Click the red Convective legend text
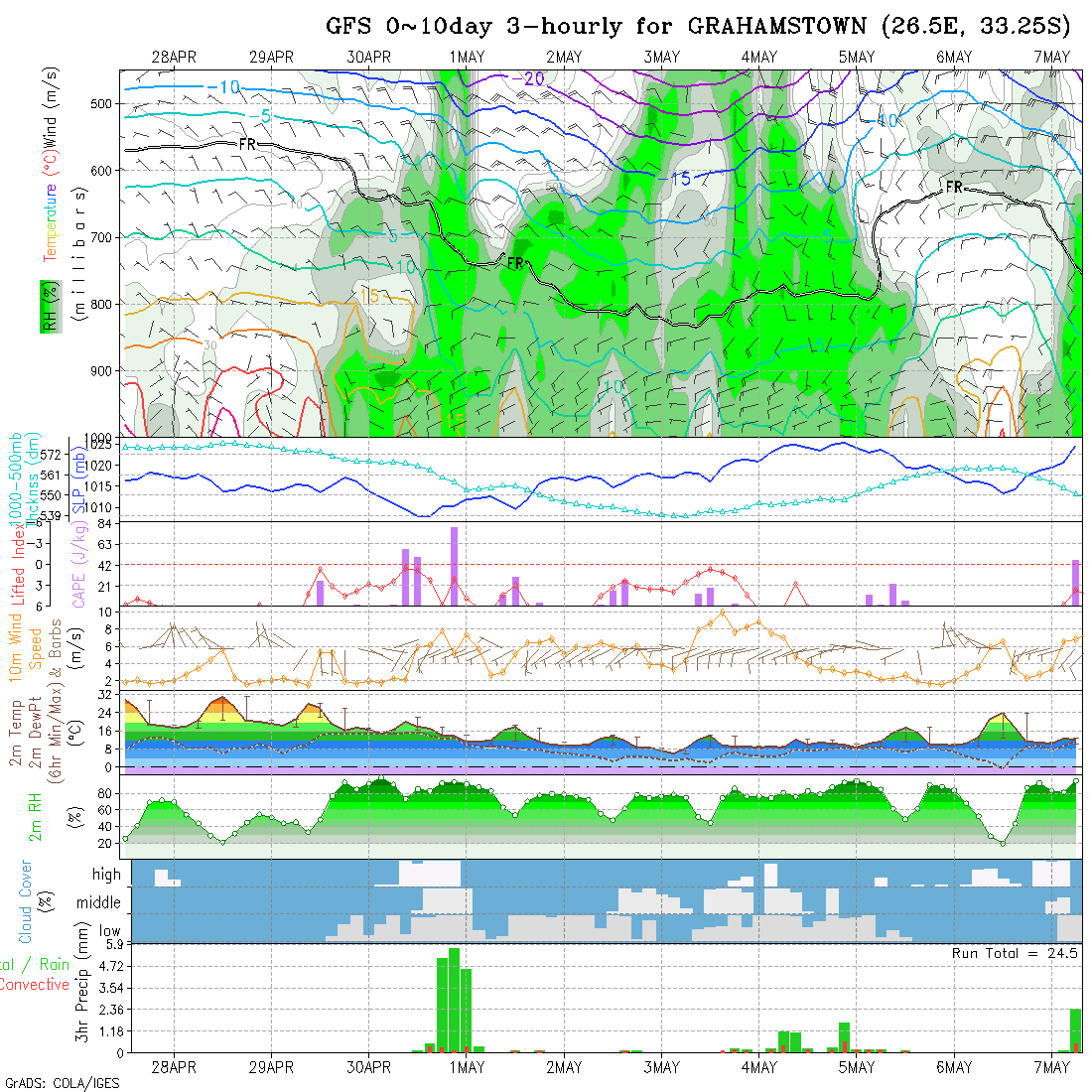Viewport: 1092px width, 1092px height. [35, 984]
